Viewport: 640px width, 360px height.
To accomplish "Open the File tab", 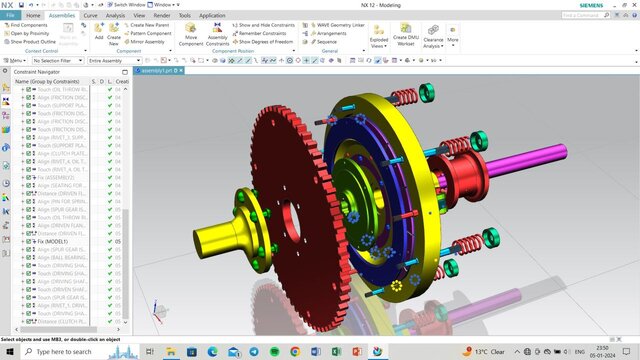I will [11, 16].
